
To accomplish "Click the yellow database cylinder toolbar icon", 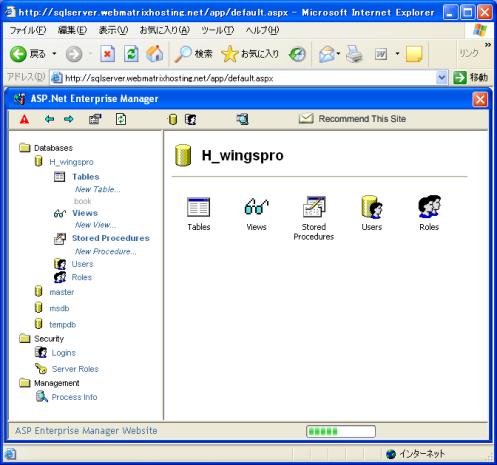I will coord(172,119).
